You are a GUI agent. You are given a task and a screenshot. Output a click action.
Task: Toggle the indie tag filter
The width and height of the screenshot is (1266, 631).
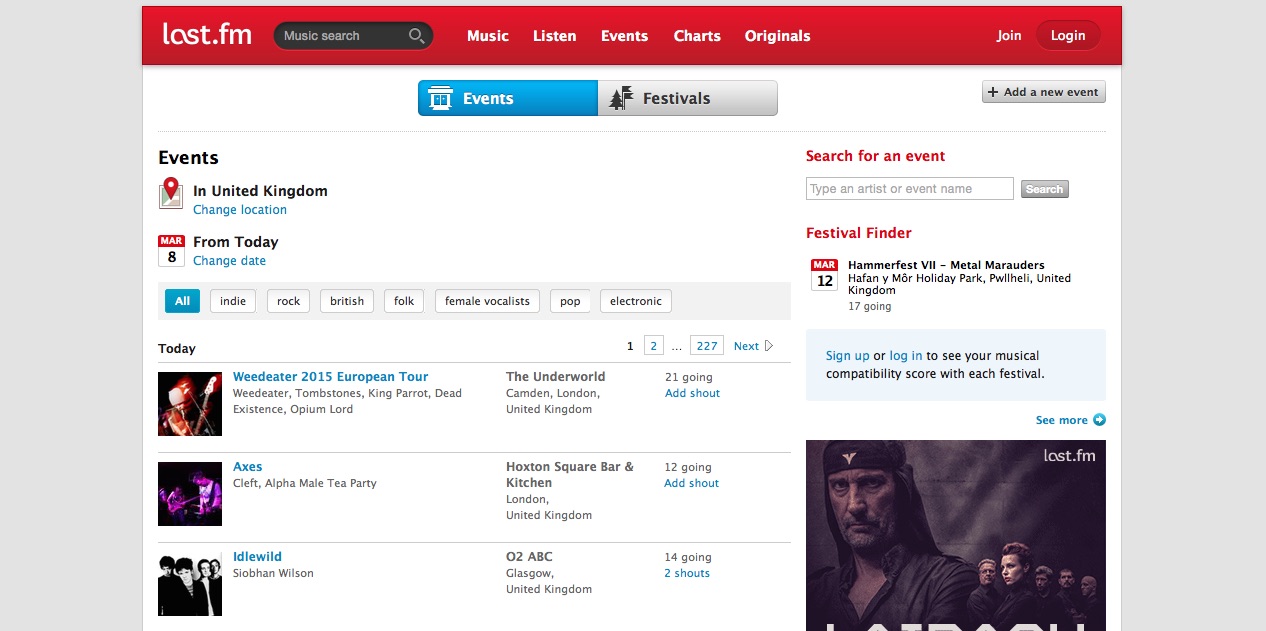[x=233, y=301]
